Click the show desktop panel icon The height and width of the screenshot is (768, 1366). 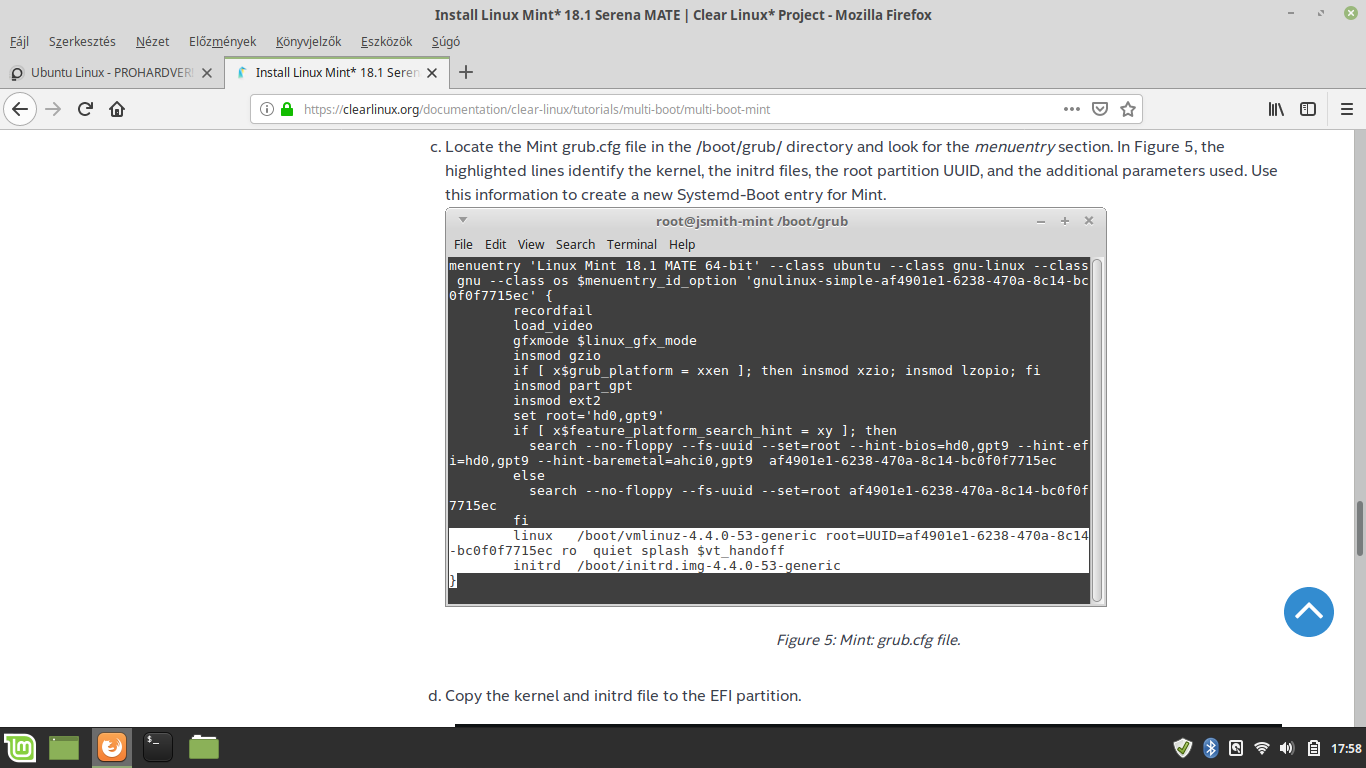[64, 747]
